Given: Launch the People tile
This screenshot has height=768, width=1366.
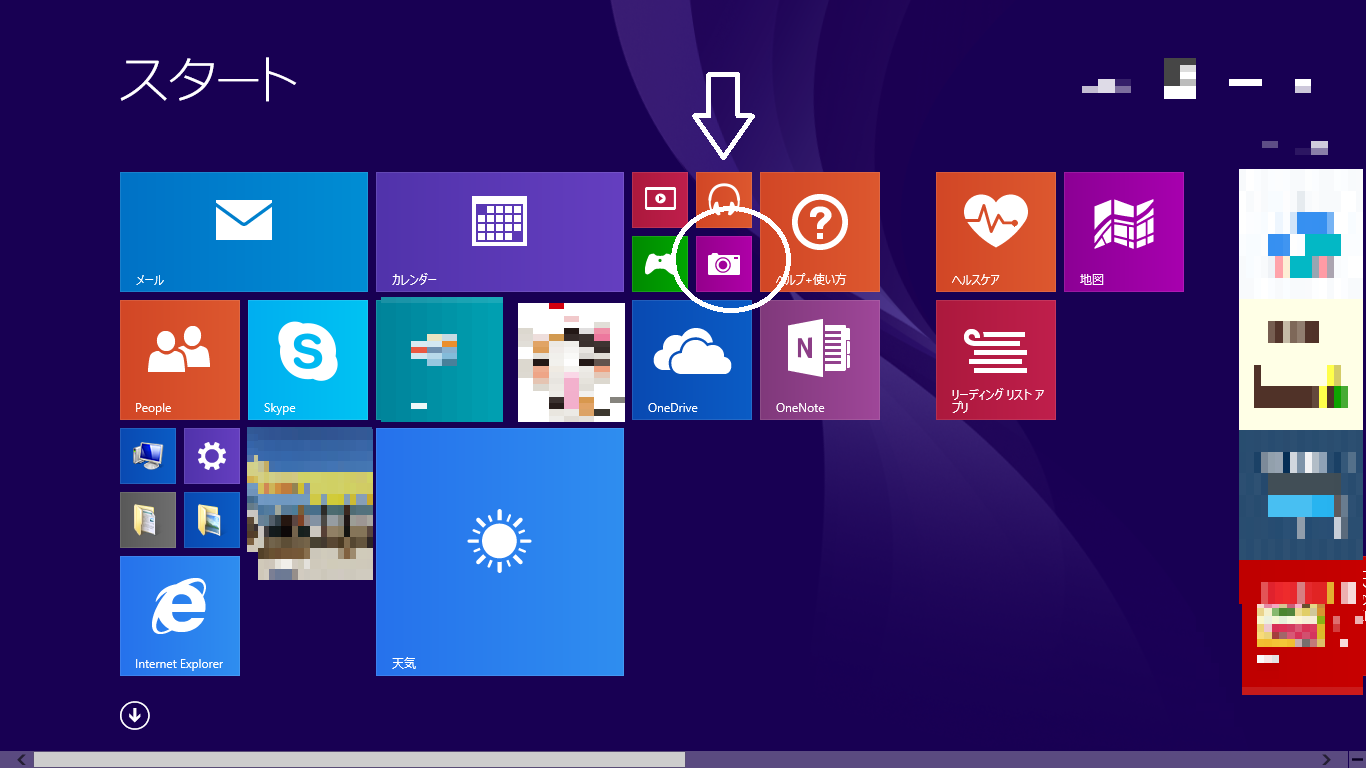Looking at the screenshot, I should (x=180, y=359).
